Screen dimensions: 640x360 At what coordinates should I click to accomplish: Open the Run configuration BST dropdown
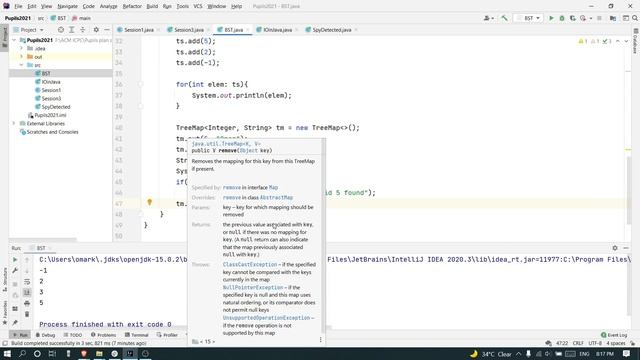tap(528, 18)
